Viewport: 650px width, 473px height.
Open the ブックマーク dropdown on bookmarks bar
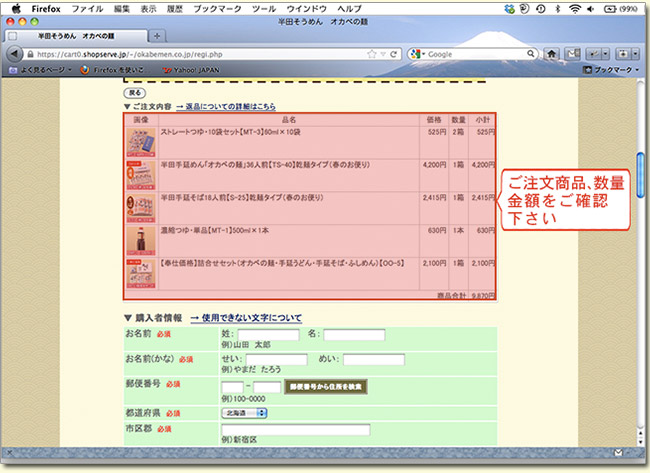pos(612,70)
